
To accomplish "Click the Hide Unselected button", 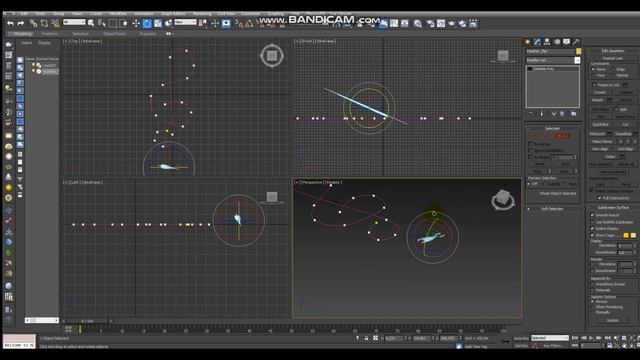I will pos(612,172).
